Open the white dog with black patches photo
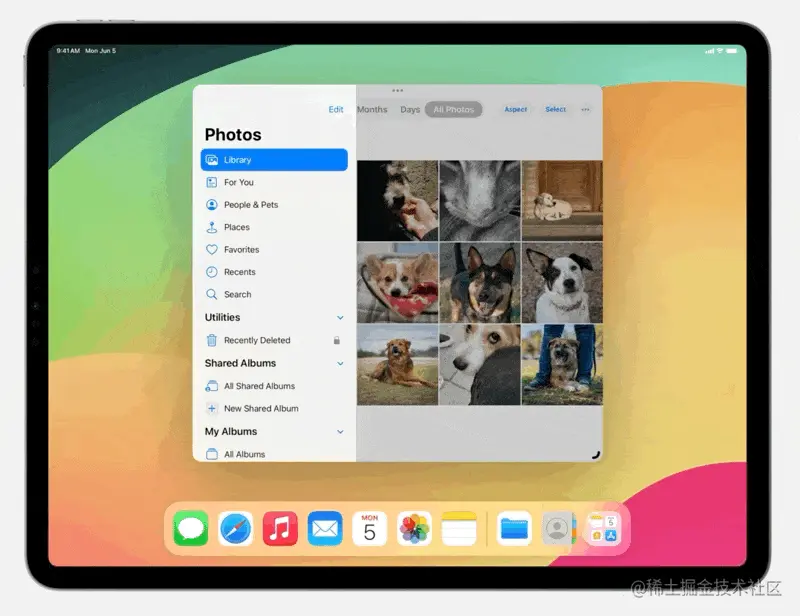This screenshot has width=800, height=616. [x=562, y=283]
